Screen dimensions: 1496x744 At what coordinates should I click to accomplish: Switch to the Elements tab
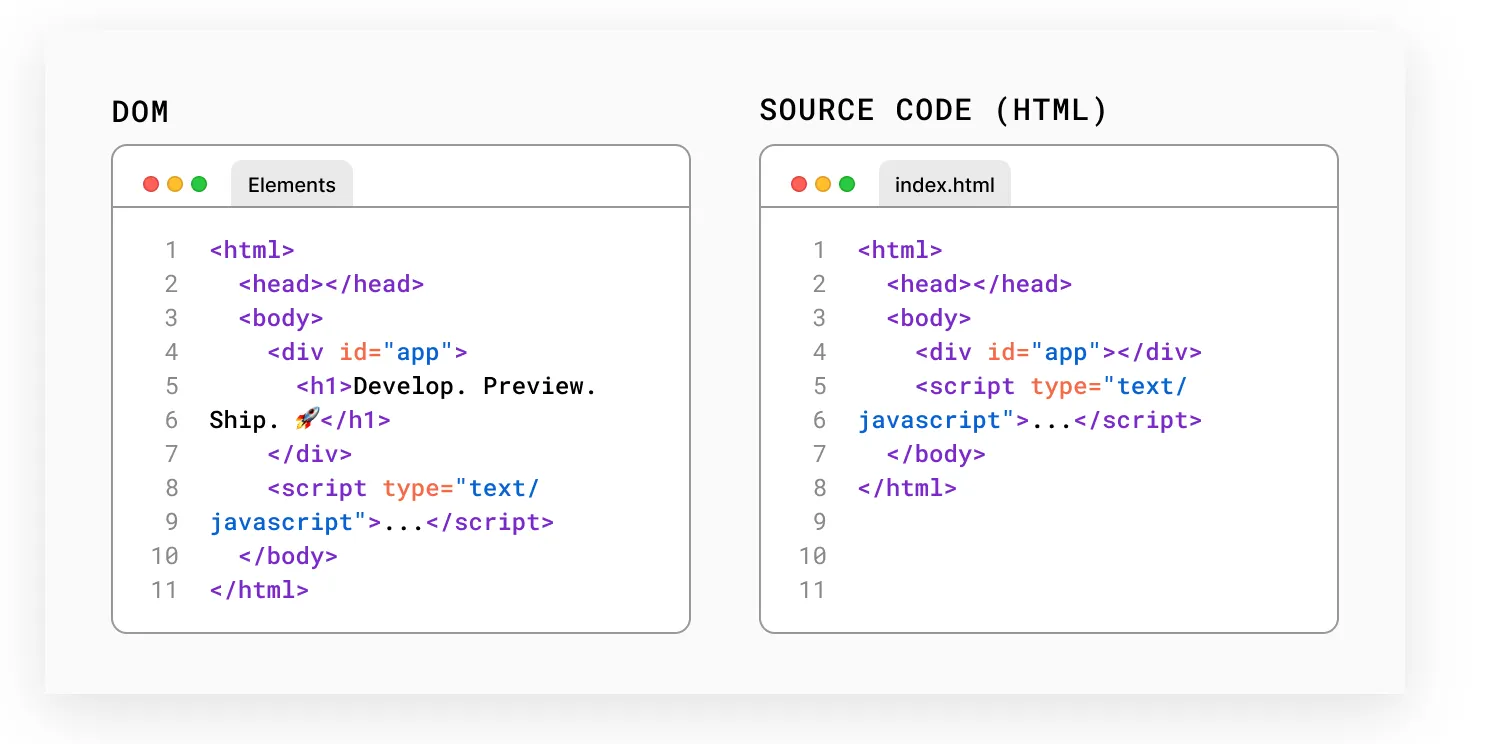click(x=292, y=184)
